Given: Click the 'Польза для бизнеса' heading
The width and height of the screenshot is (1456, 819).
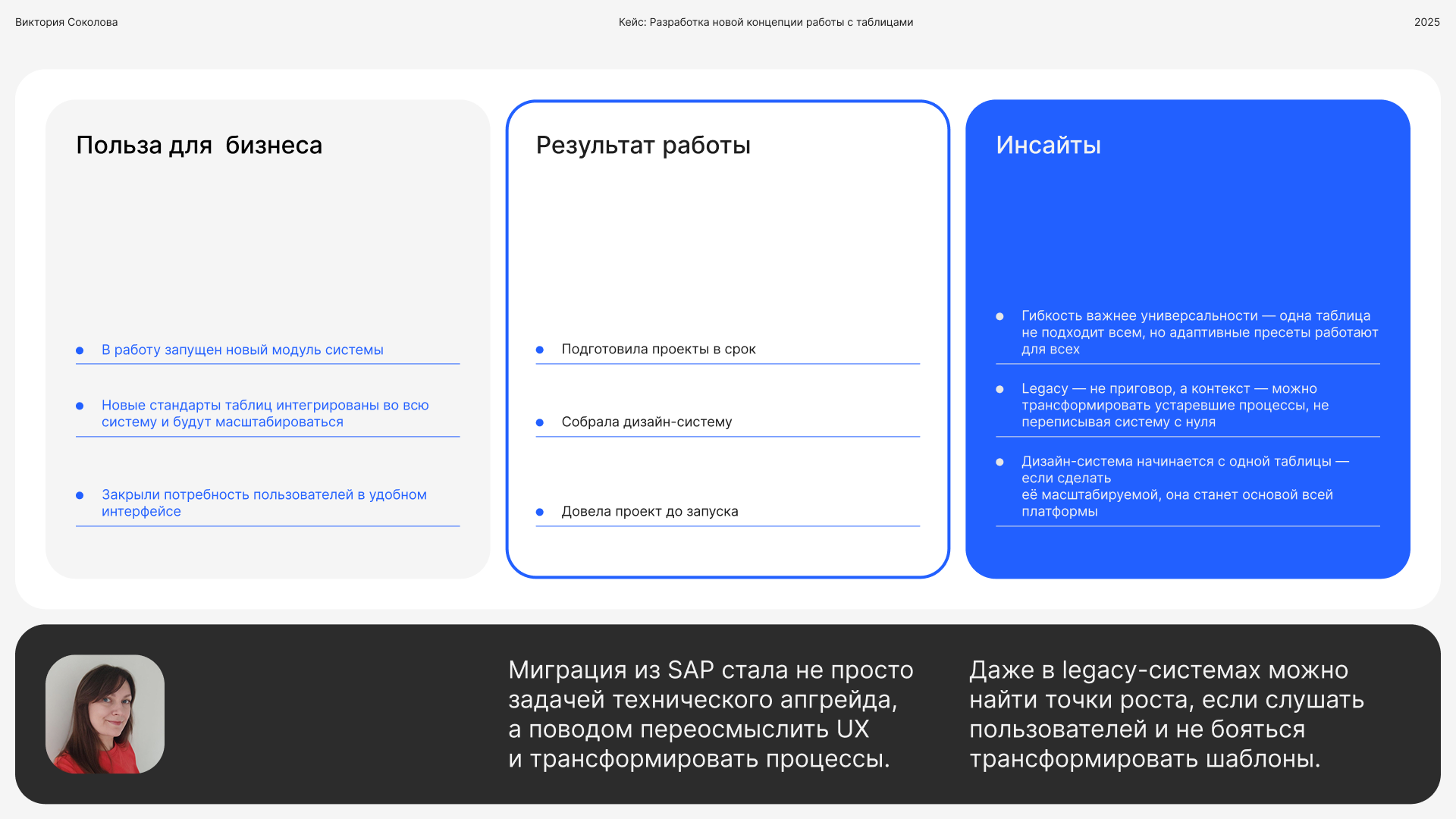Looking at the screenshot, I should [199, 145].
